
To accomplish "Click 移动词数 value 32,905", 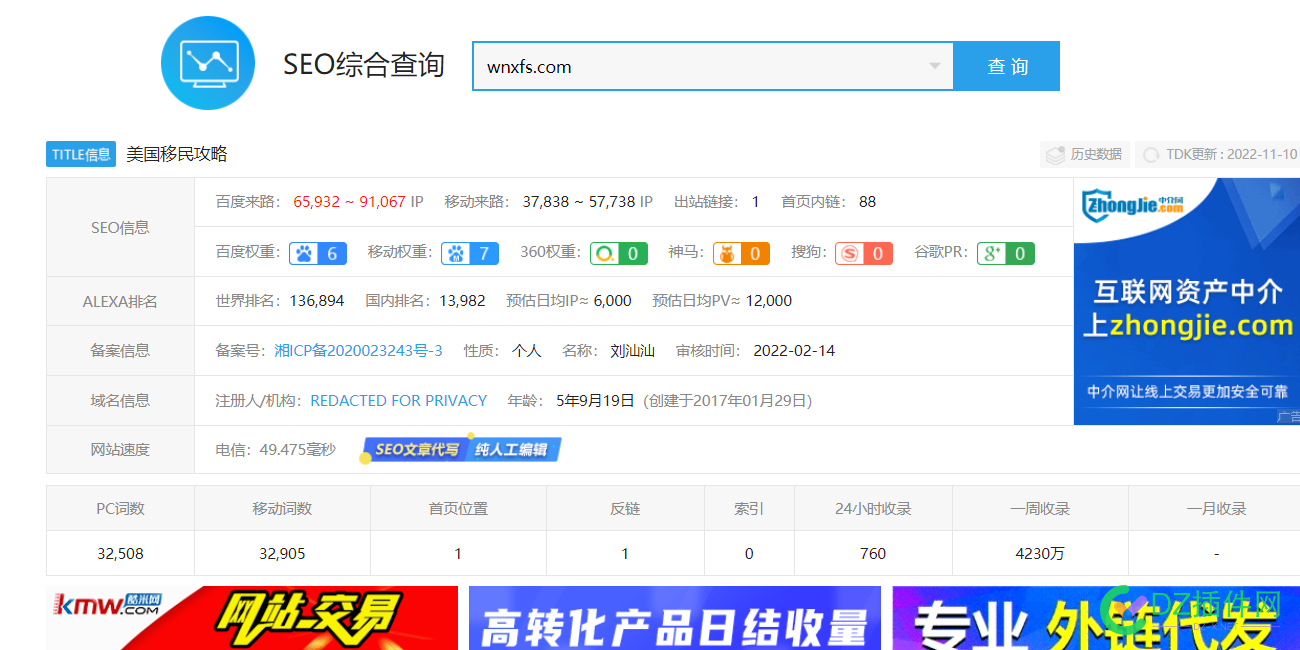I will coord(282,554).
